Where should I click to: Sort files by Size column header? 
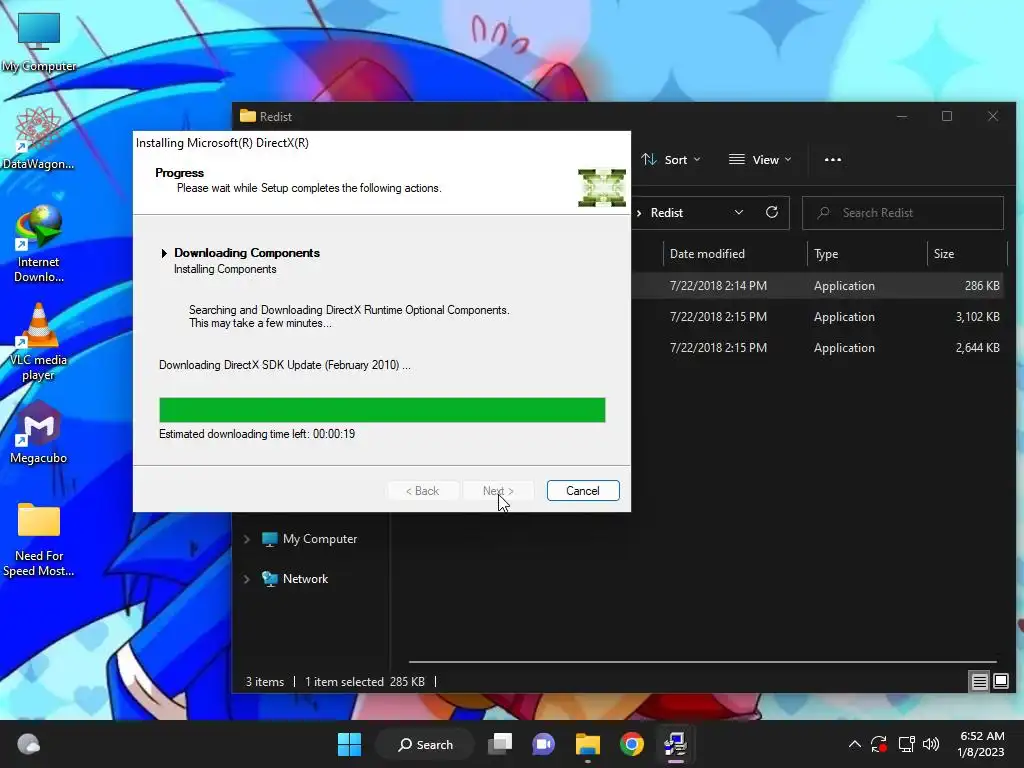(x=967, y=253)
